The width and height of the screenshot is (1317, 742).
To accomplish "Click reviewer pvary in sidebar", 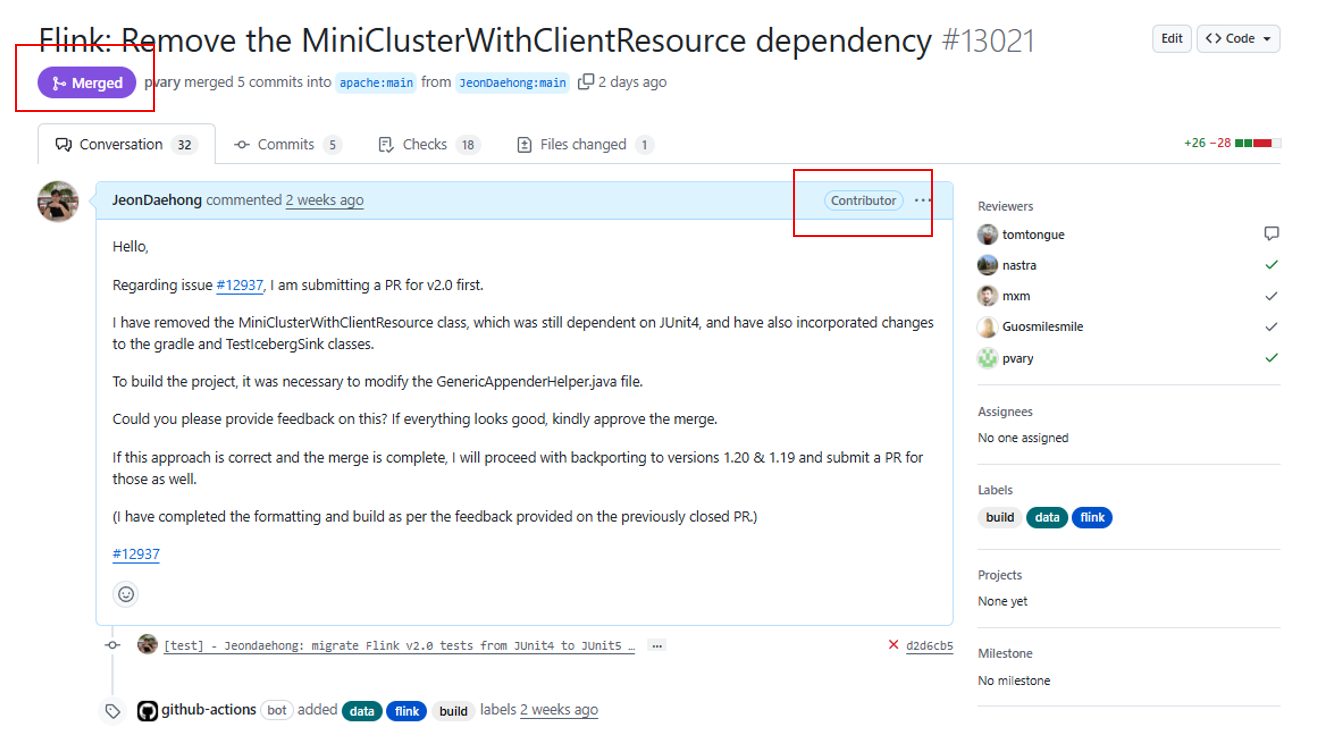I will [1018, 358].
